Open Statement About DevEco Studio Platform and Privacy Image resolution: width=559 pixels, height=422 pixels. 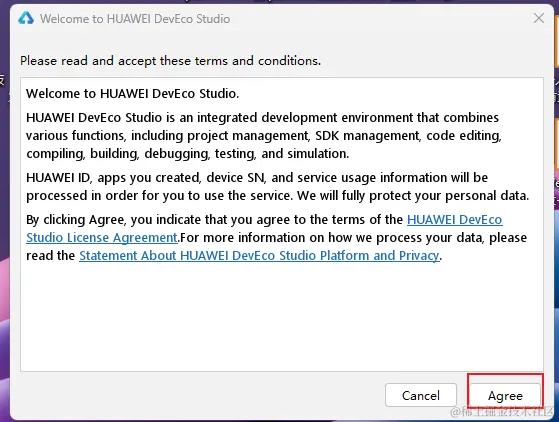pos(259,256)
